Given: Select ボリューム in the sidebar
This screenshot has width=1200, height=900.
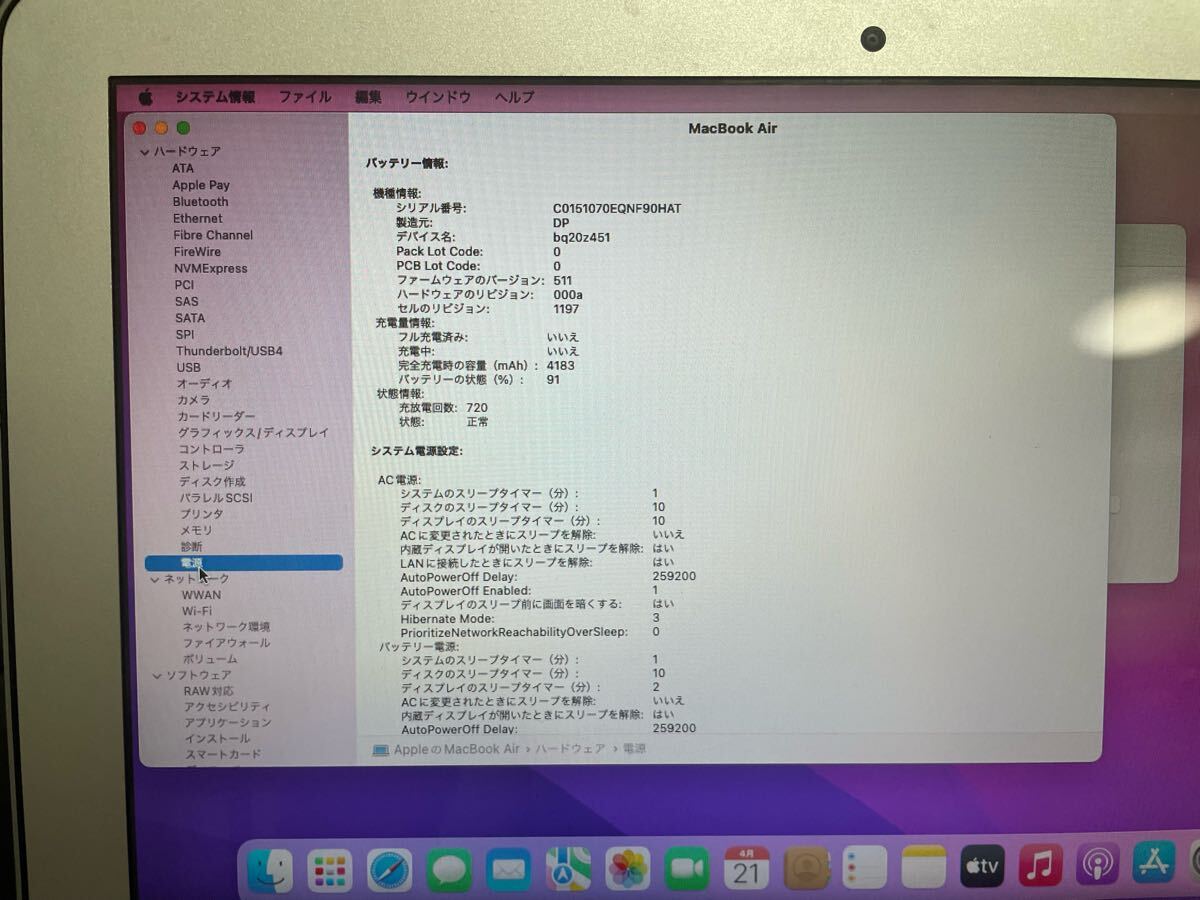Looking at the screenshot, I should [x=210, y=659].
